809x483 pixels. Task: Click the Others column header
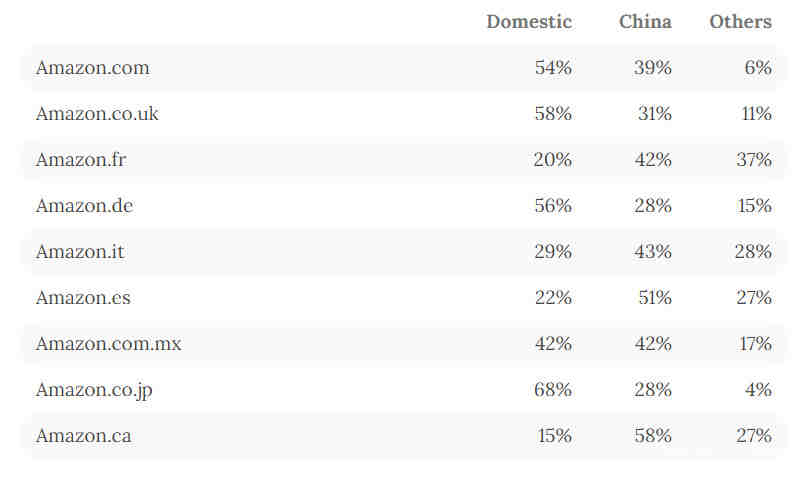click(740, 22)
